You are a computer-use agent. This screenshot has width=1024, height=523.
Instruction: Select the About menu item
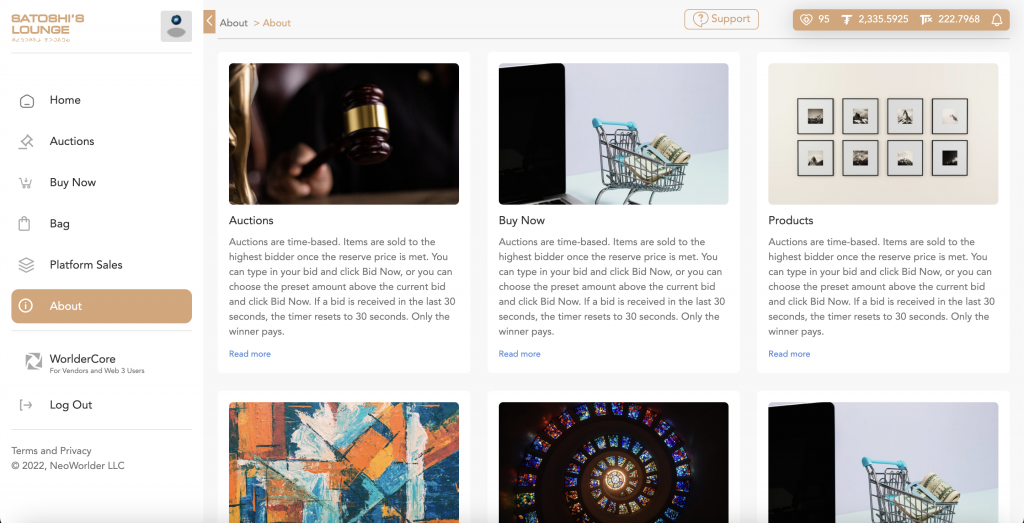coord(101,306)
